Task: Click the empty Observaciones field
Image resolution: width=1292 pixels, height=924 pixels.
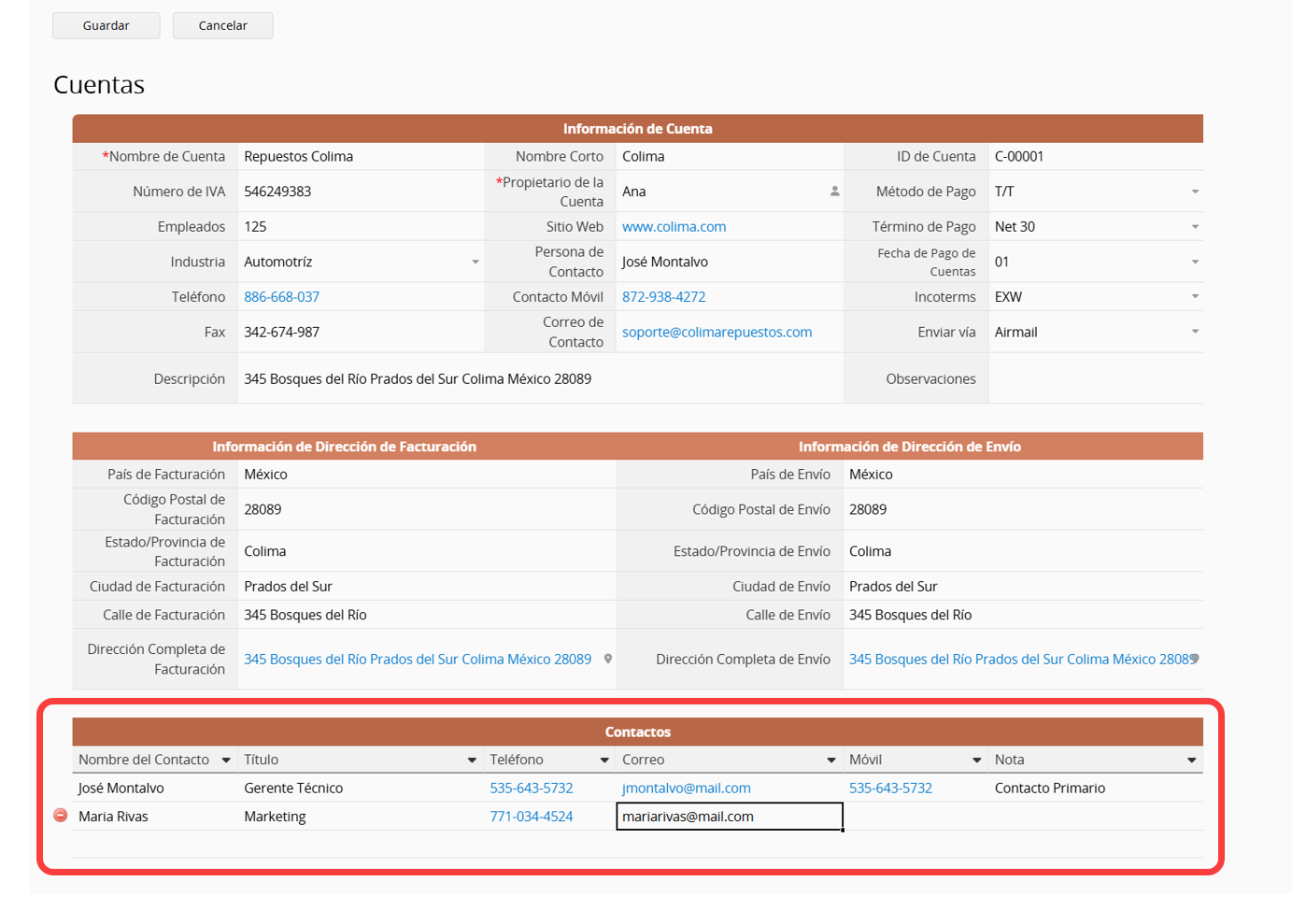Action: pyautogui.click(x=1095, y=378)
